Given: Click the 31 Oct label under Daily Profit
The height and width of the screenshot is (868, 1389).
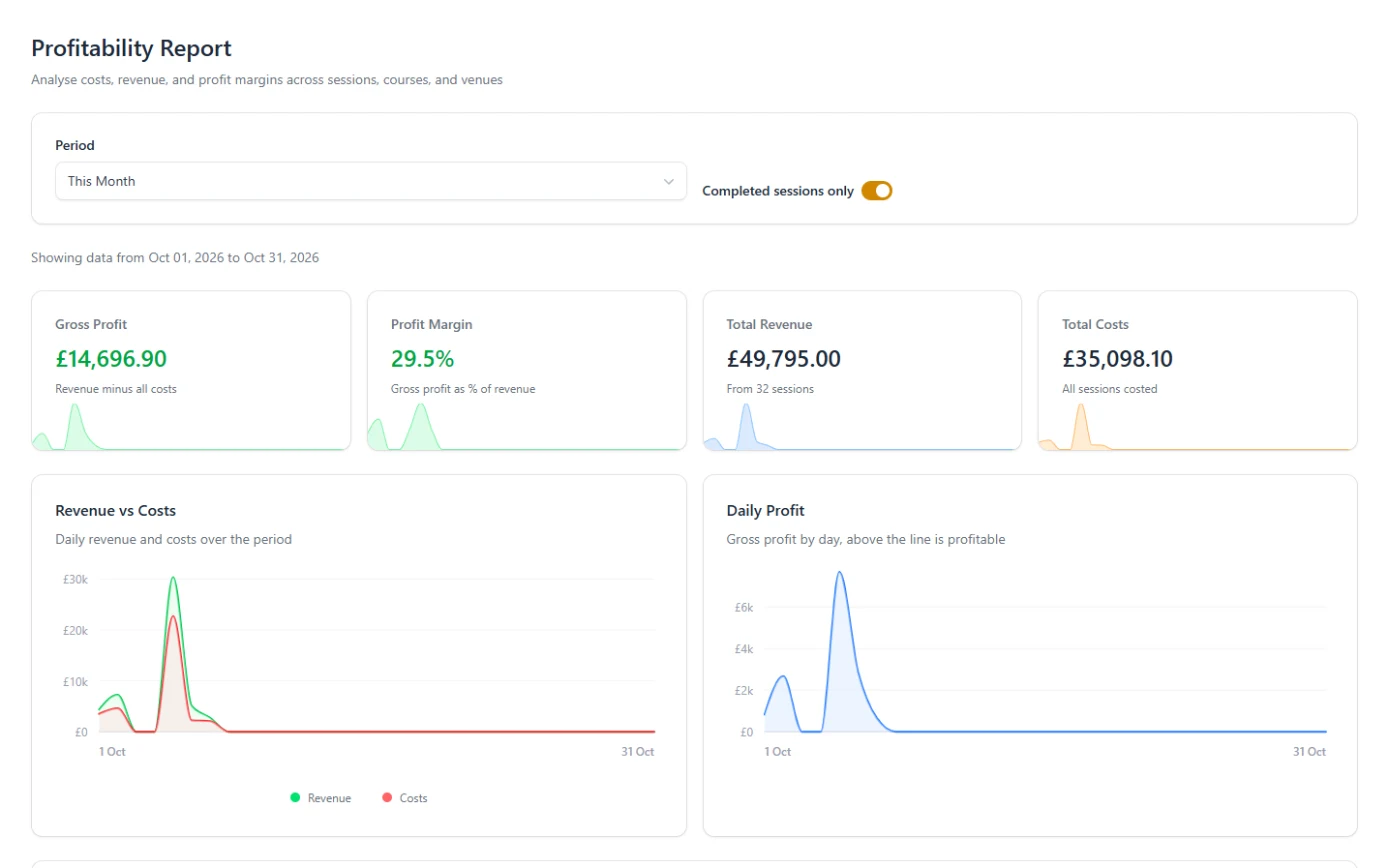Looking at the screenshot, I should pyautogui.click(x=1309, y=751).
